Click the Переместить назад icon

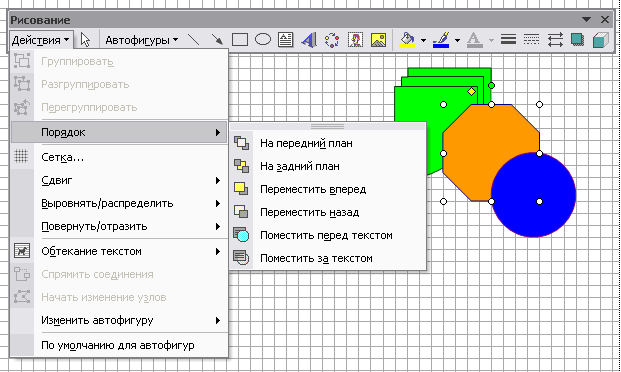click(241, 212)
